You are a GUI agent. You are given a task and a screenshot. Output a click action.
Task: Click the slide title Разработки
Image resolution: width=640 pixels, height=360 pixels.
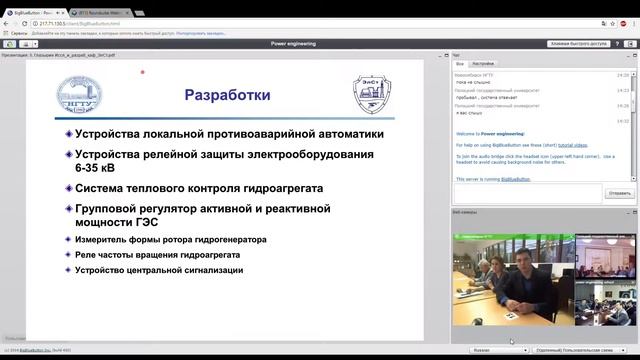point(227,95)
